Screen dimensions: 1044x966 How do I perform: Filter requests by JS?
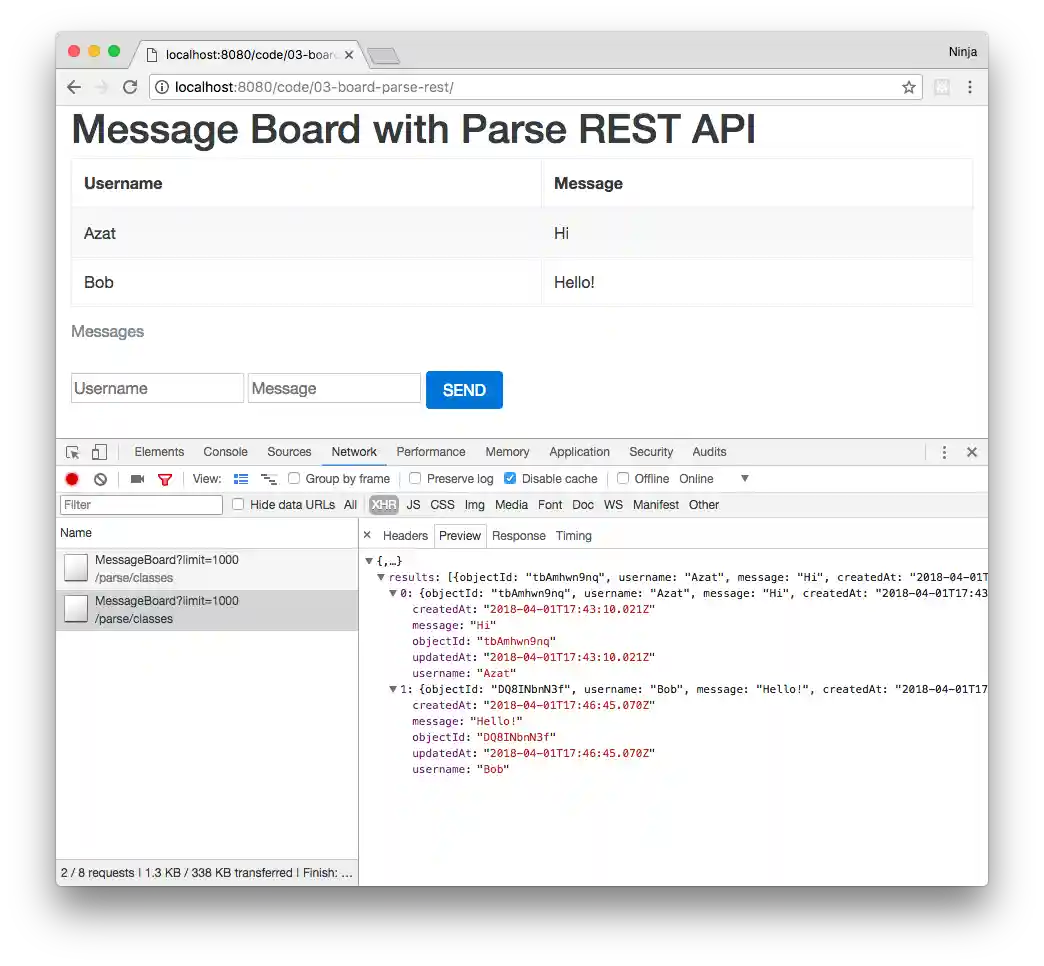pos(413,505)
